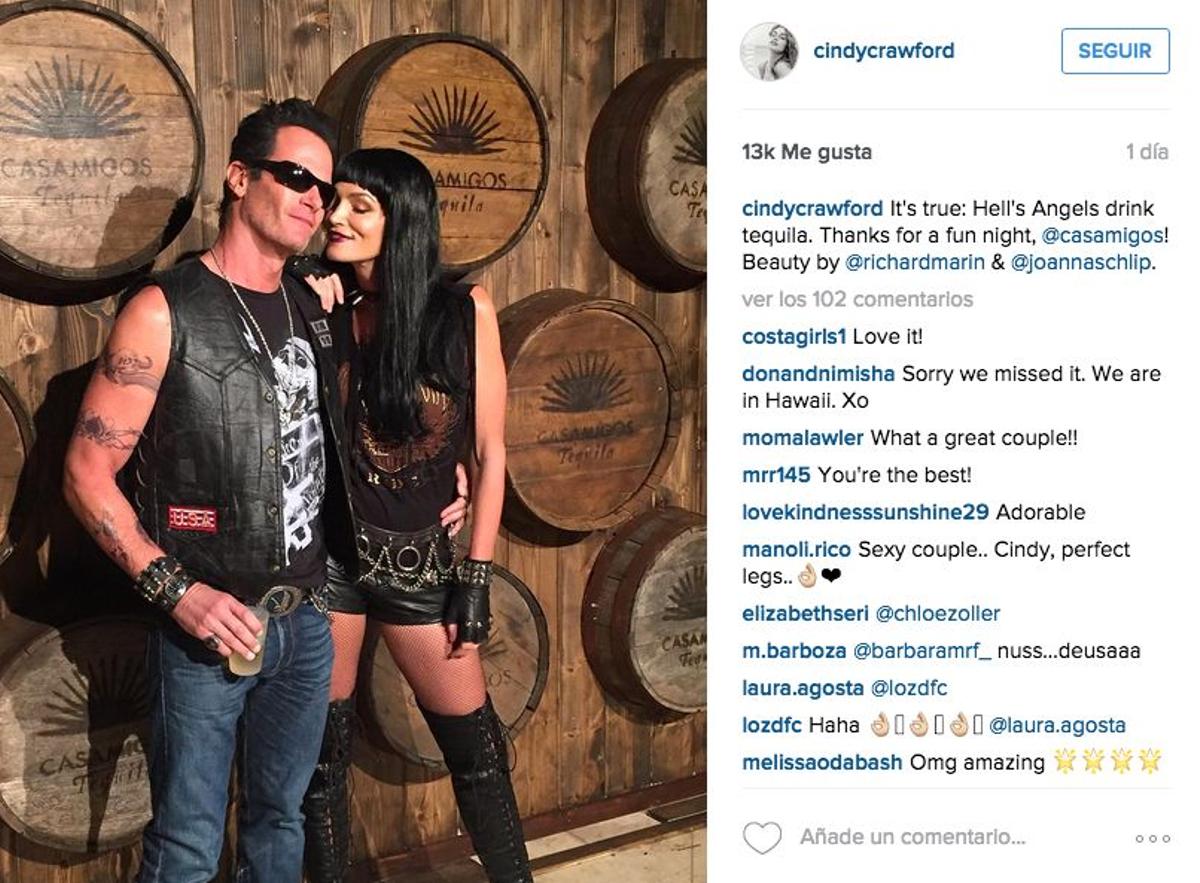
Task: Click the @chloezoller mention
Action: 938,613
